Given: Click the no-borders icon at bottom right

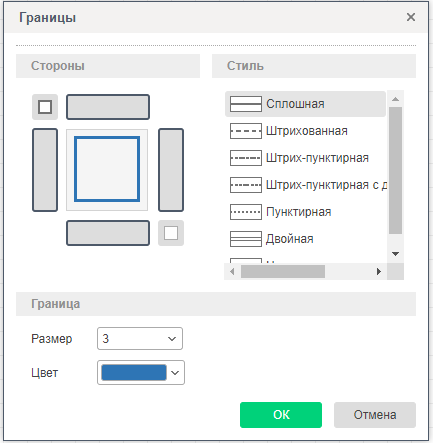Looking at the screenshot, I should click(x=171, y=233).
